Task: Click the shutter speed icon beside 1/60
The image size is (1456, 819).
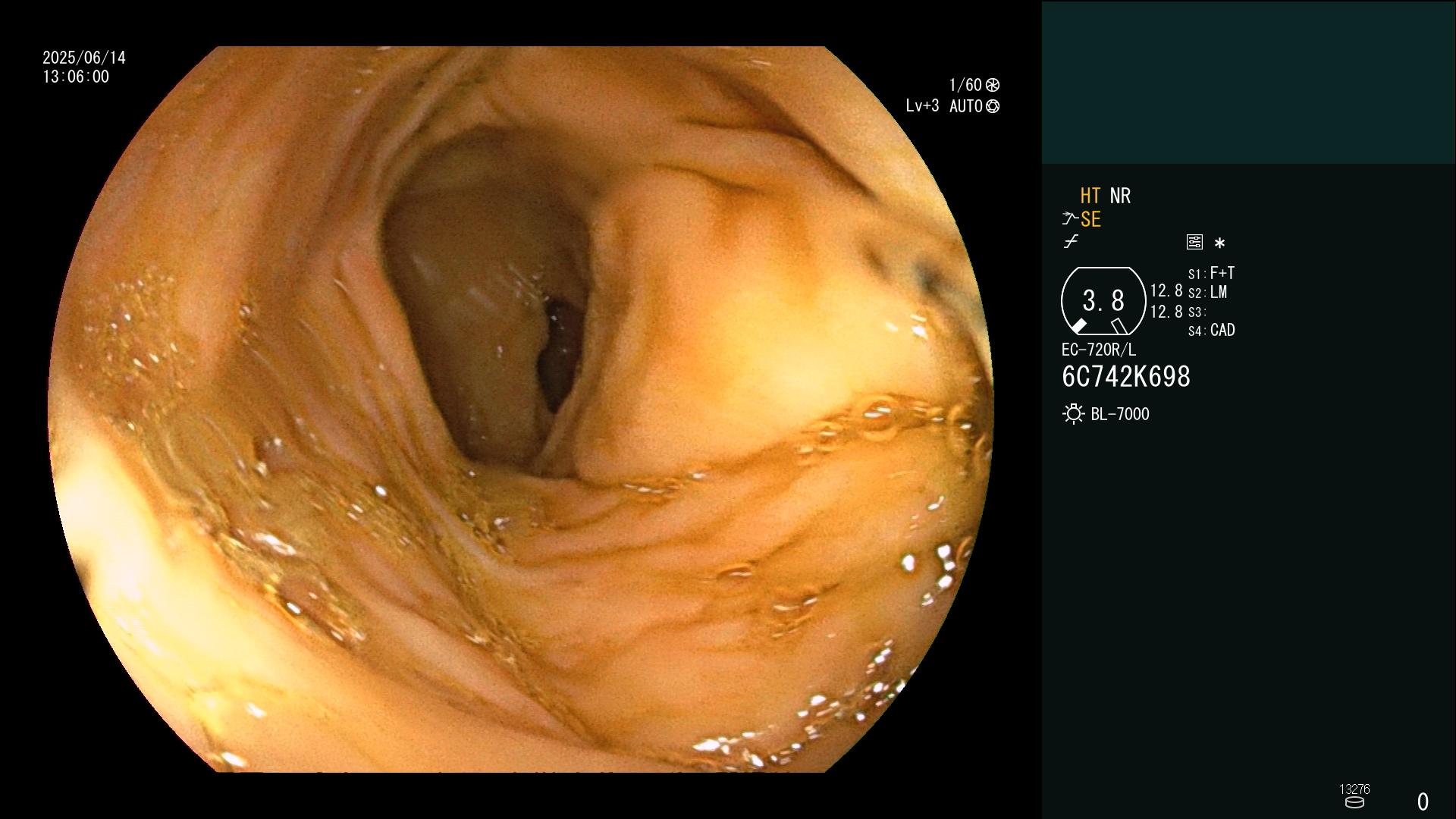Action: pyautogui.click(x=993, y=85)
